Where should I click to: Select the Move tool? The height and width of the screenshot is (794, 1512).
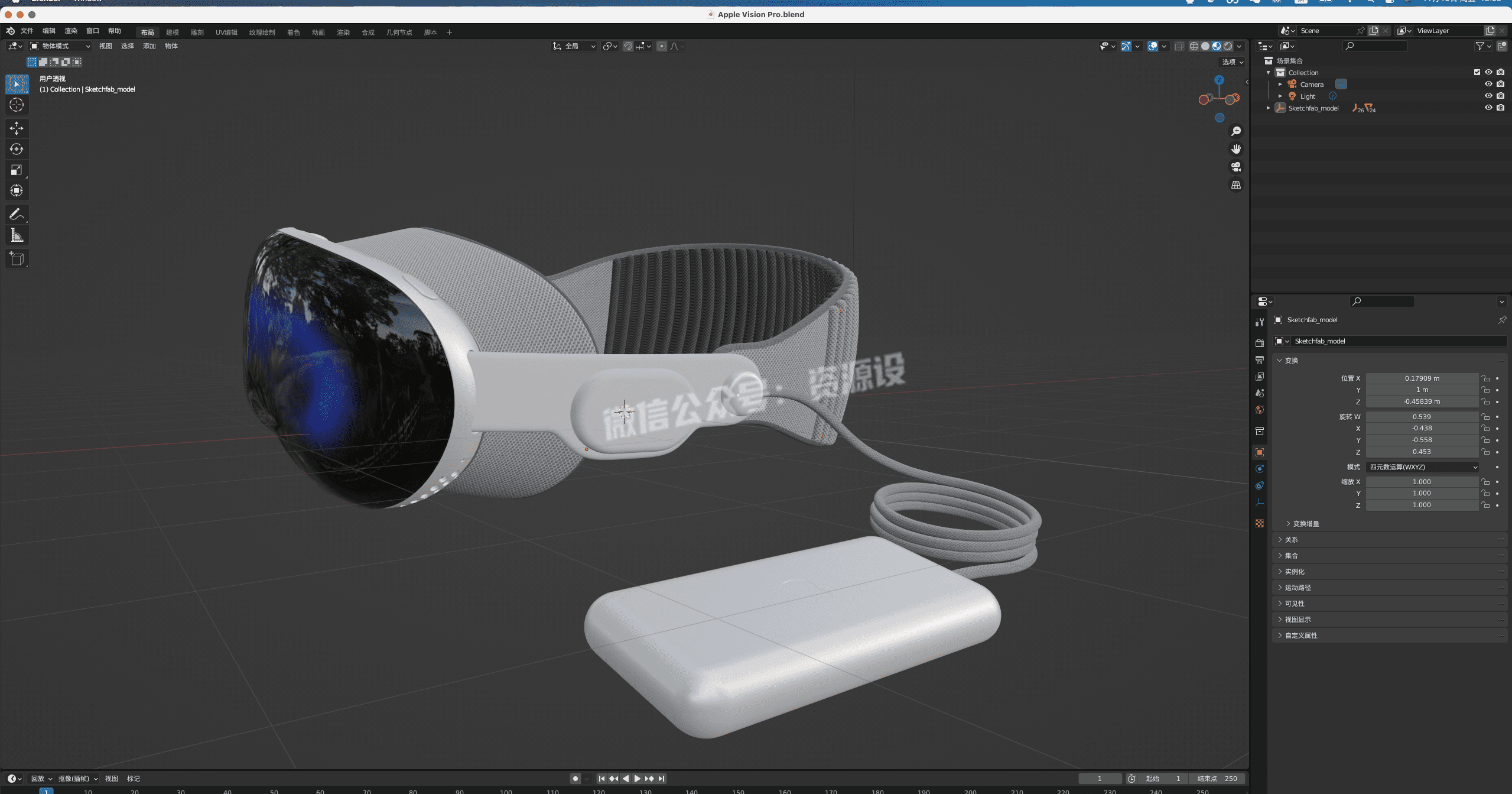(x=17, y=128)
